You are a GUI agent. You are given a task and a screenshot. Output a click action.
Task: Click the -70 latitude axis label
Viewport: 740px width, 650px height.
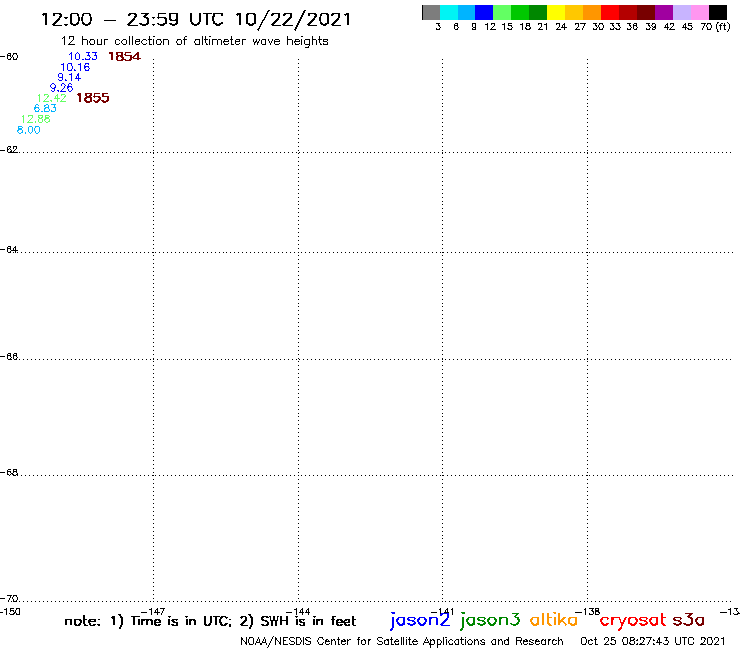click(9, 599)
